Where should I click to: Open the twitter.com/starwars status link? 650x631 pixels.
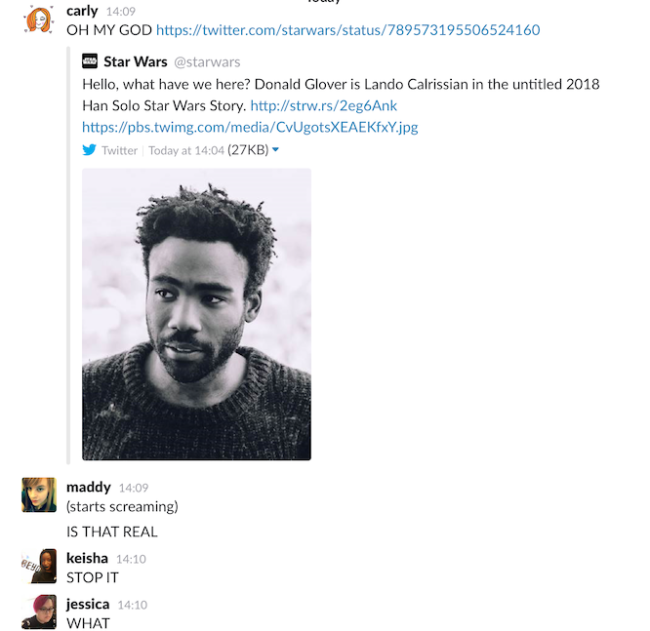[x=348, y=30]
